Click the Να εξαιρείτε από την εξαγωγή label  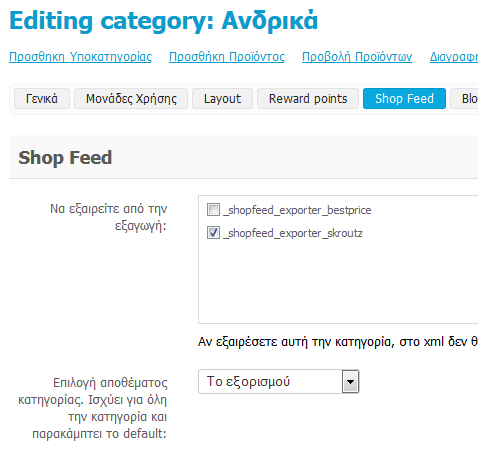[108, 217]
